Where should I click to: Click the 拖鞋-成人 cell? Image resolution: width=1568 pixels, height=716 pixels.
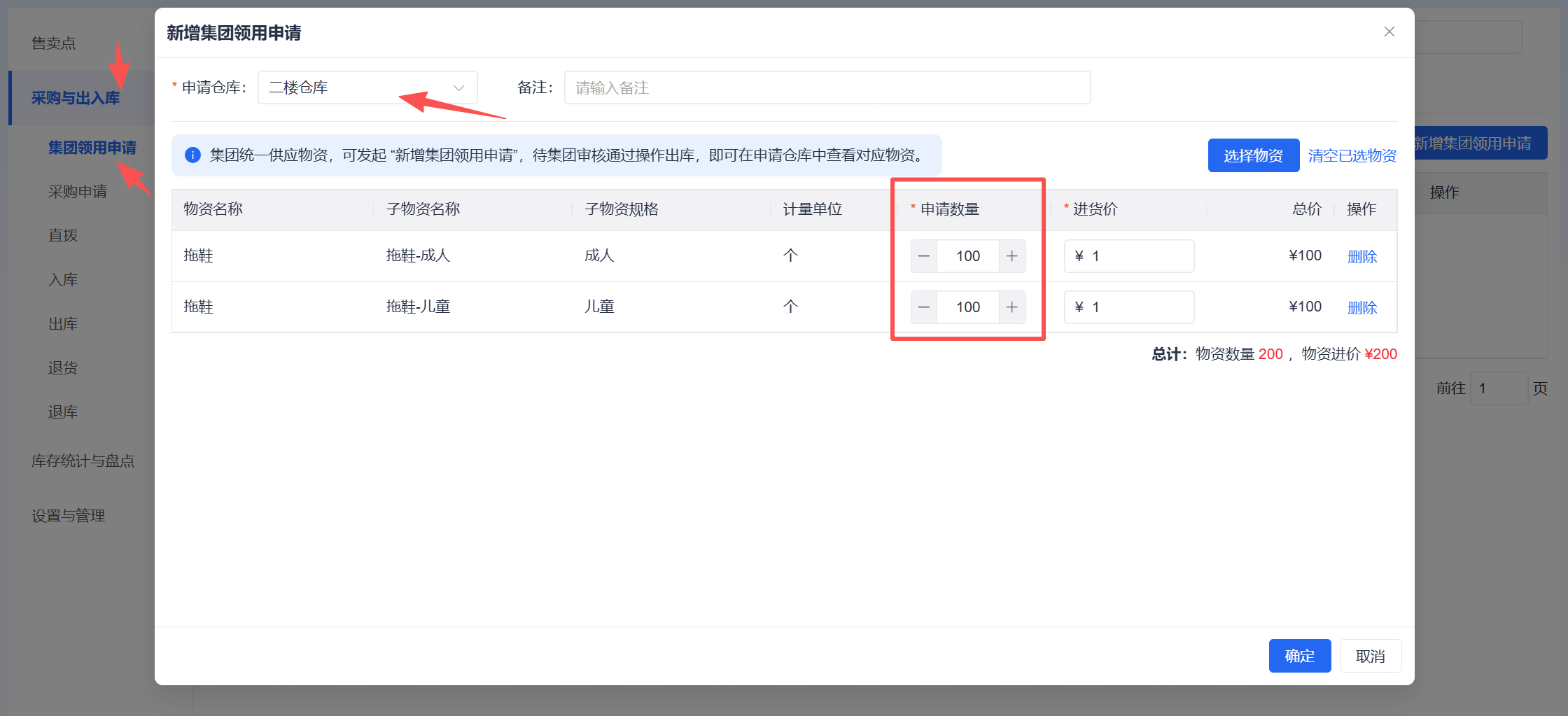[419, 255]
